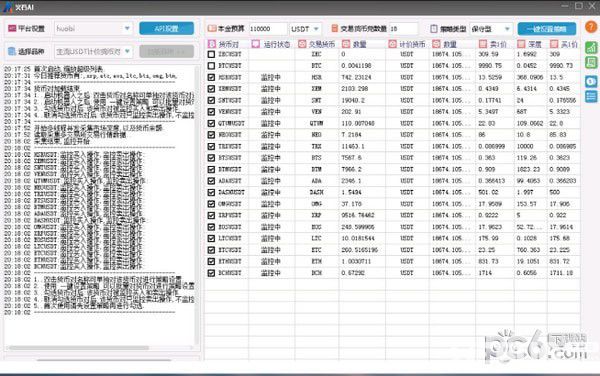Viewport: 600px width, 376px height.
Task: Click the log panel vertical scrollbar
Action: click(197, 205)
